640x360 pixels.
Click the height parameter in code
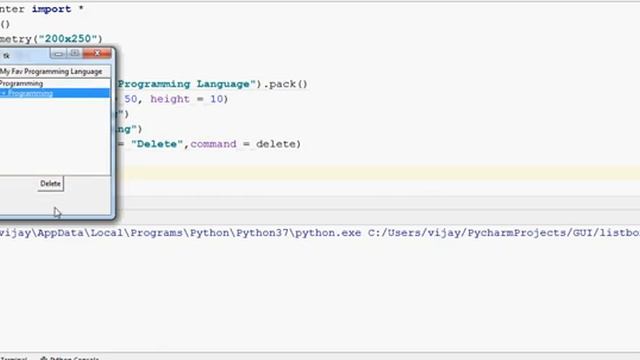click(170, 99)
